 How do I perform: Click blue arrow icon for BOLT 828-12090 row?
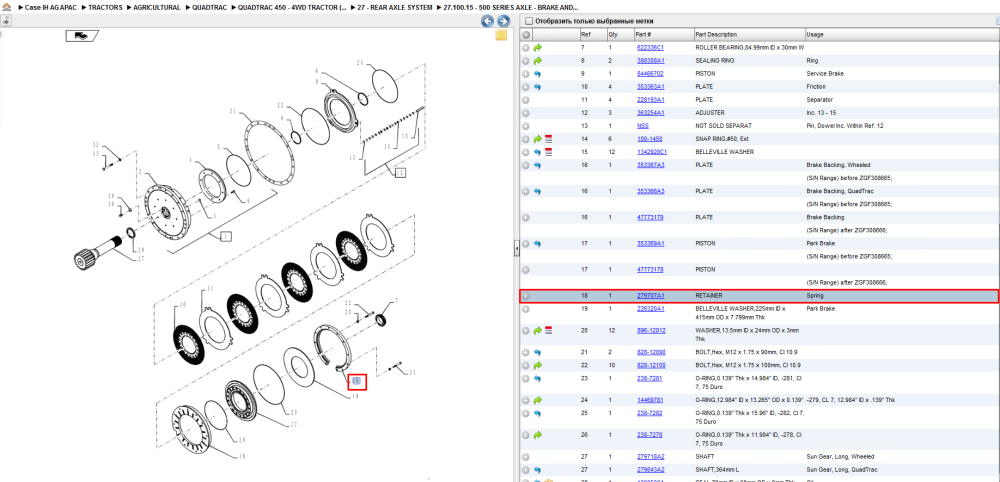538,352
